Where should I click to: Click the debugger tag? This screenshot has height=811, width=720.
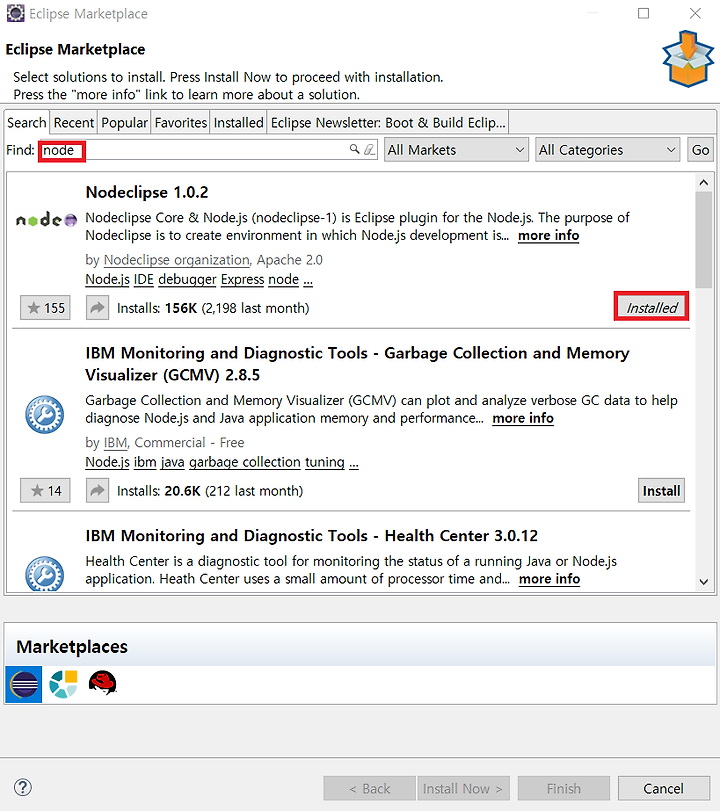187,279
